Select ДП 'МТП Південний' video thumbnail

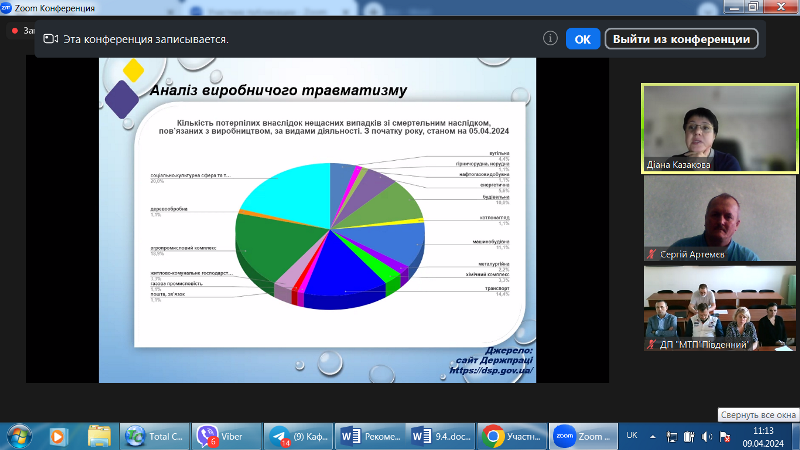point(719,308)
